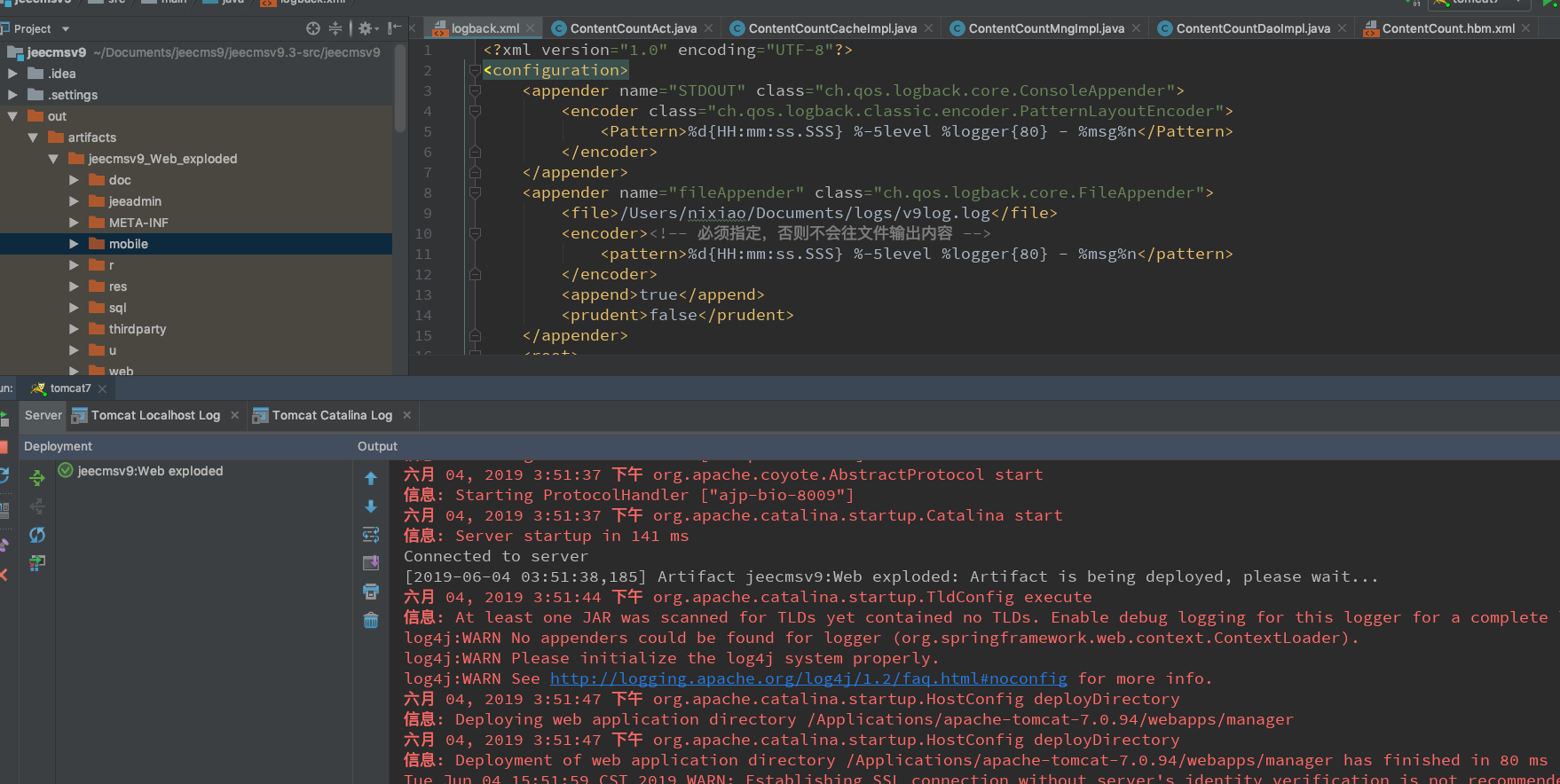Screen dimensions: 1560x784
Task: Switch to ContentCountAct.java tab
Action: coord(633,28)
